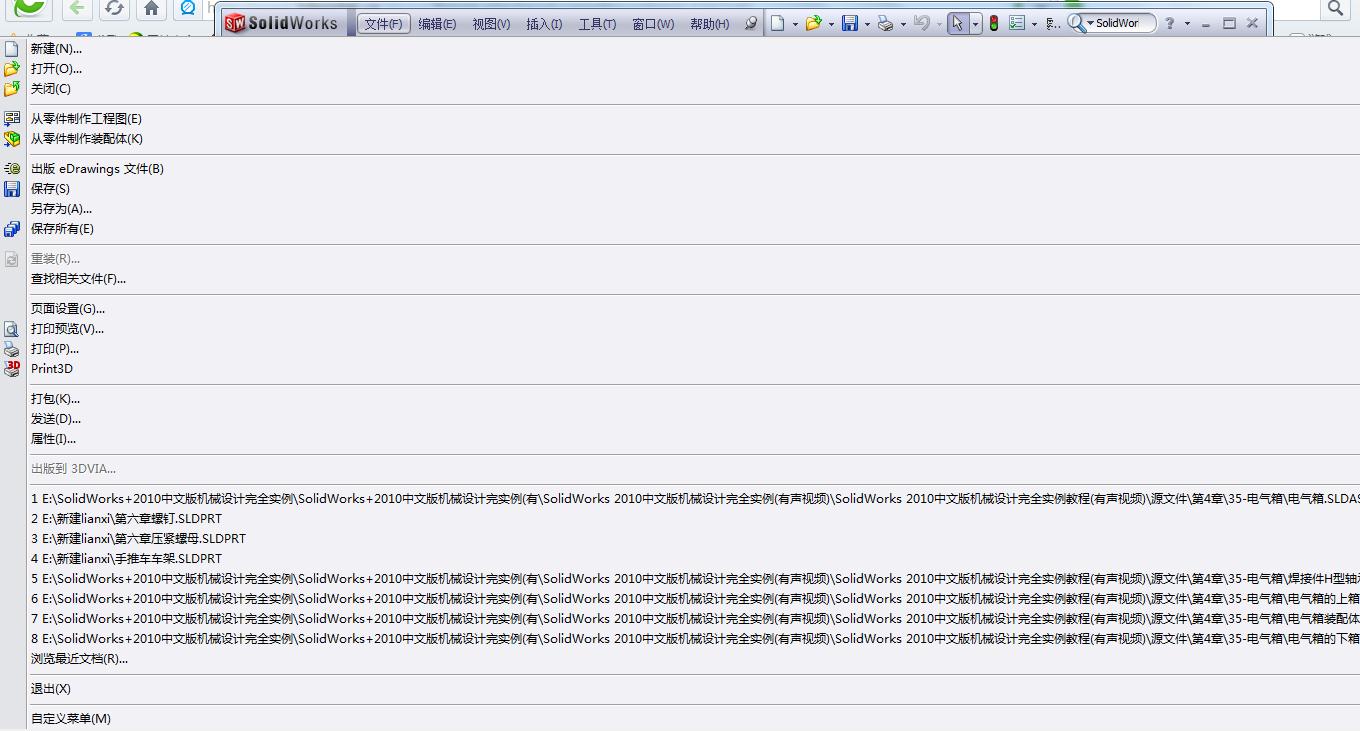1360x731 pixels.
Task: Choose 关闭(C) from File menu
Action: [x=51, y=89]
